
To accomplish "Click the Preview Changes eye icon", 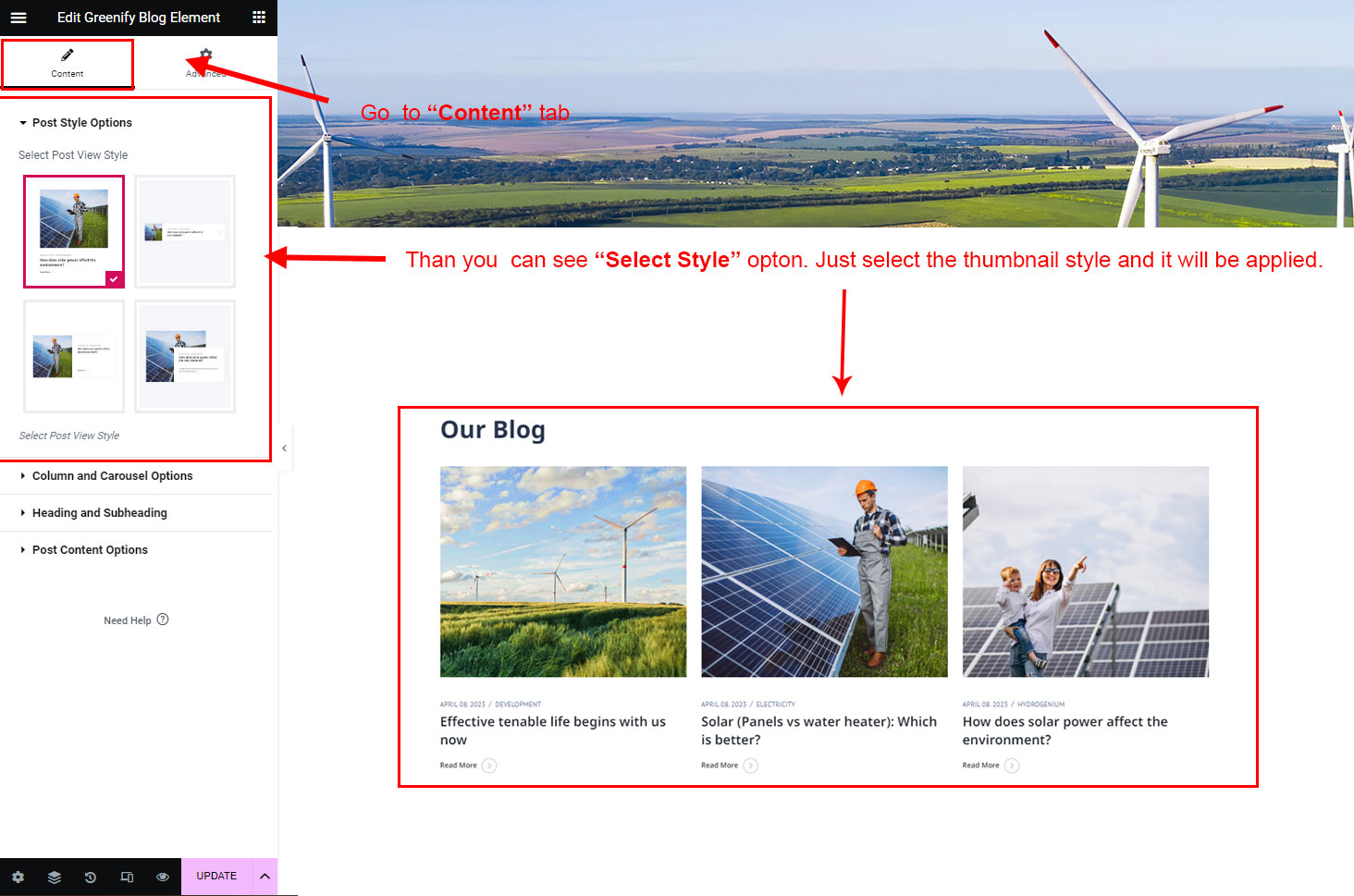I will (x=163, y=877).
